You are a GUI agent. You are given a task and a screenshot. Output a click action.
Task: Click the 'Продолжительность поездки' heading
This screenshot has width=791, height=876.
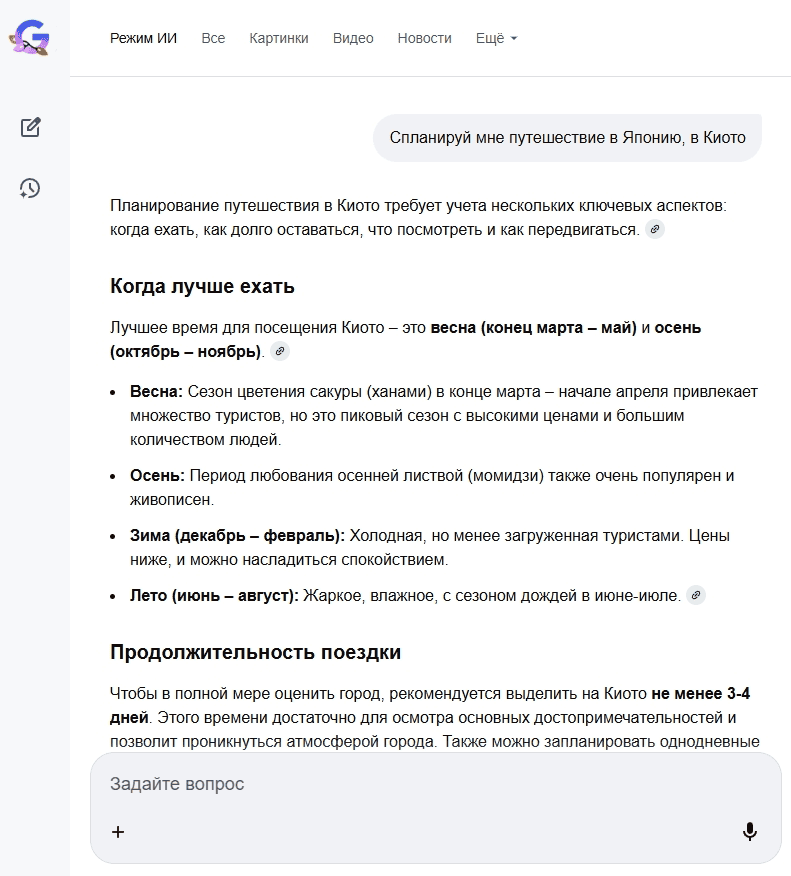pyautogui.click(x=255, y=653)
